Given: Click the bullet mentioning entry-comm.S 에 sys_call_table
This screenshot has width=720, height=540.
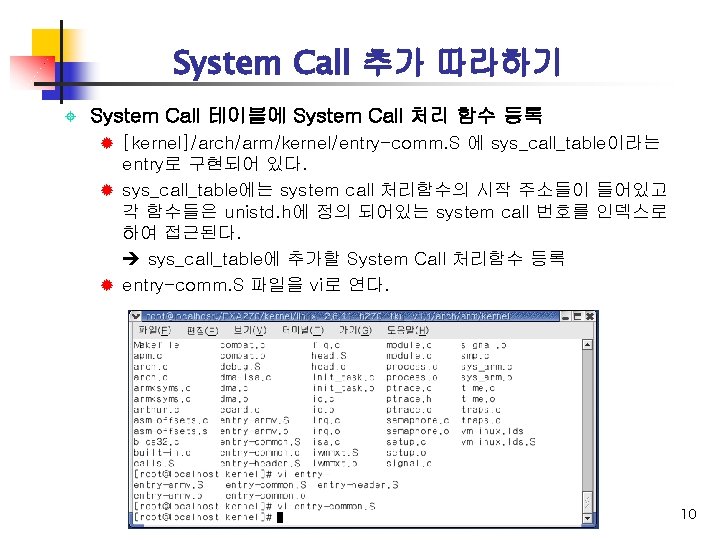Looking at the screenshot, I should (x=391, y=153).
